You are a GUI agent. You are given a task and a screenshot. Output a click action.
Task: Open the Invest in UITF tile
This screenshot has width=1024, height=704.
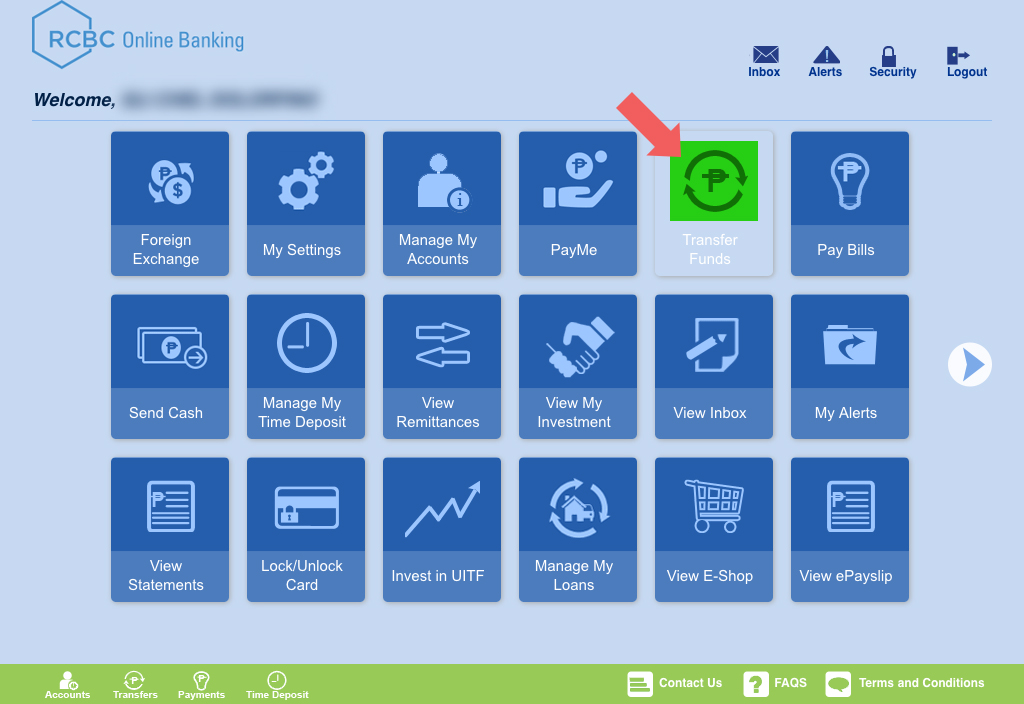tap(441, 530)
